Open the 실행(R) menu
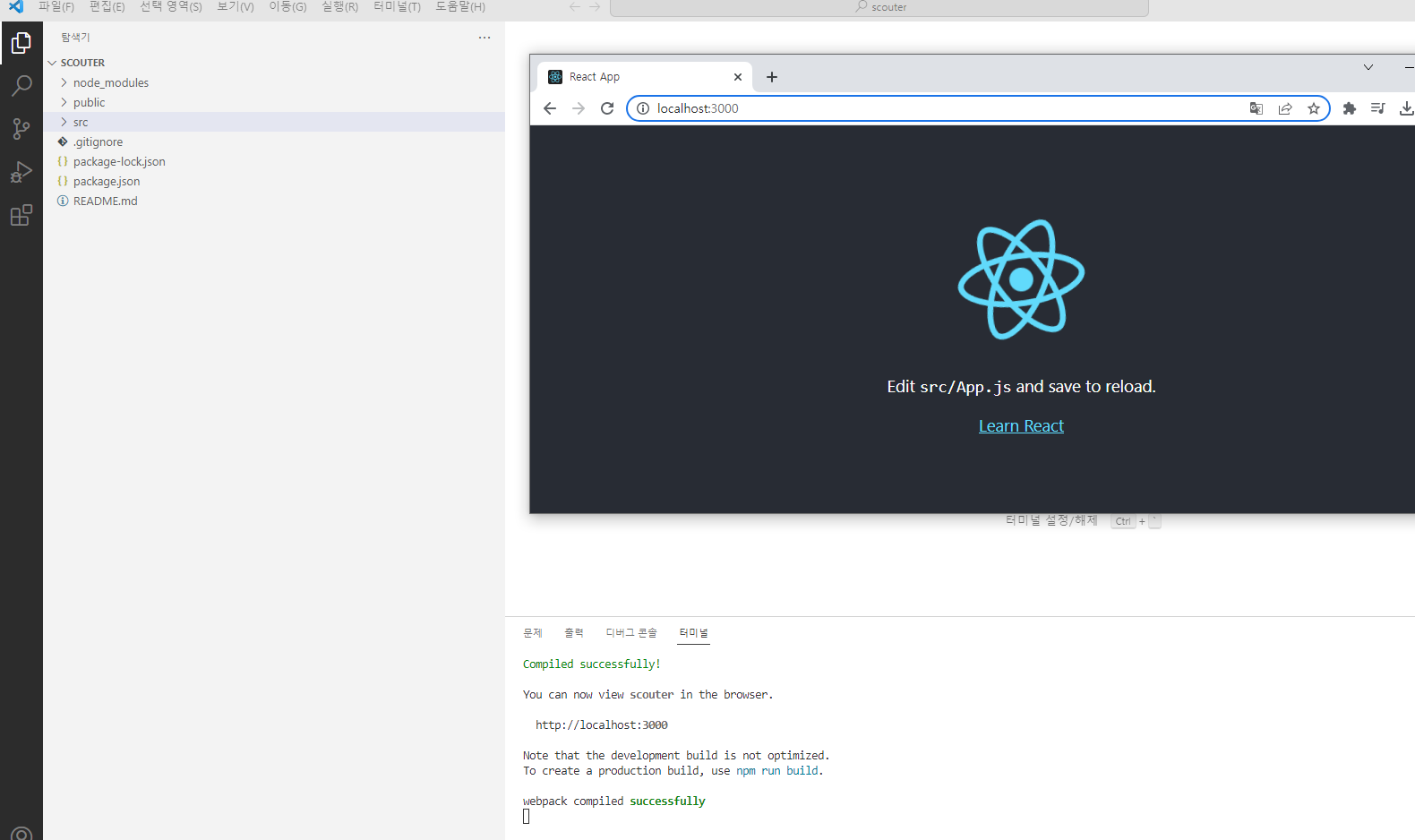 pyautogui.click(x=340, y=6)
